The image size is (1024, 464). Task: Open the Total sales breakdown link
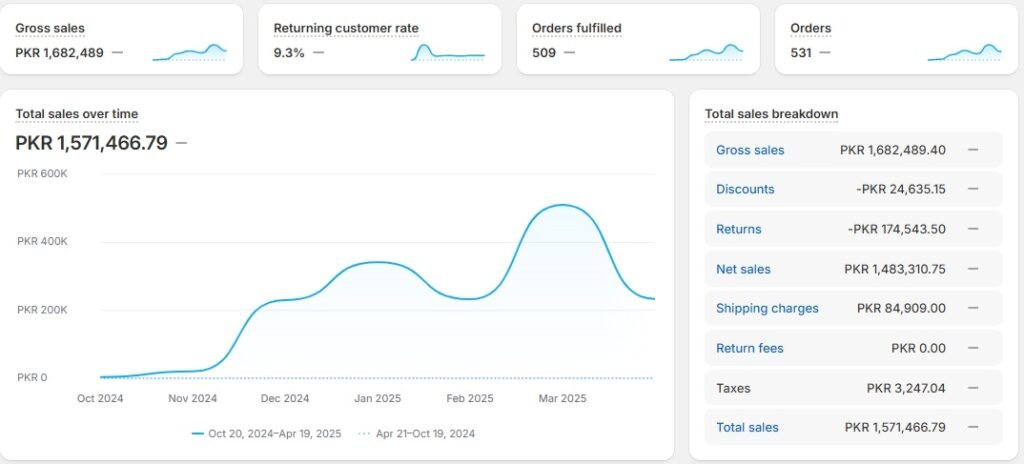tap(747, 427)
